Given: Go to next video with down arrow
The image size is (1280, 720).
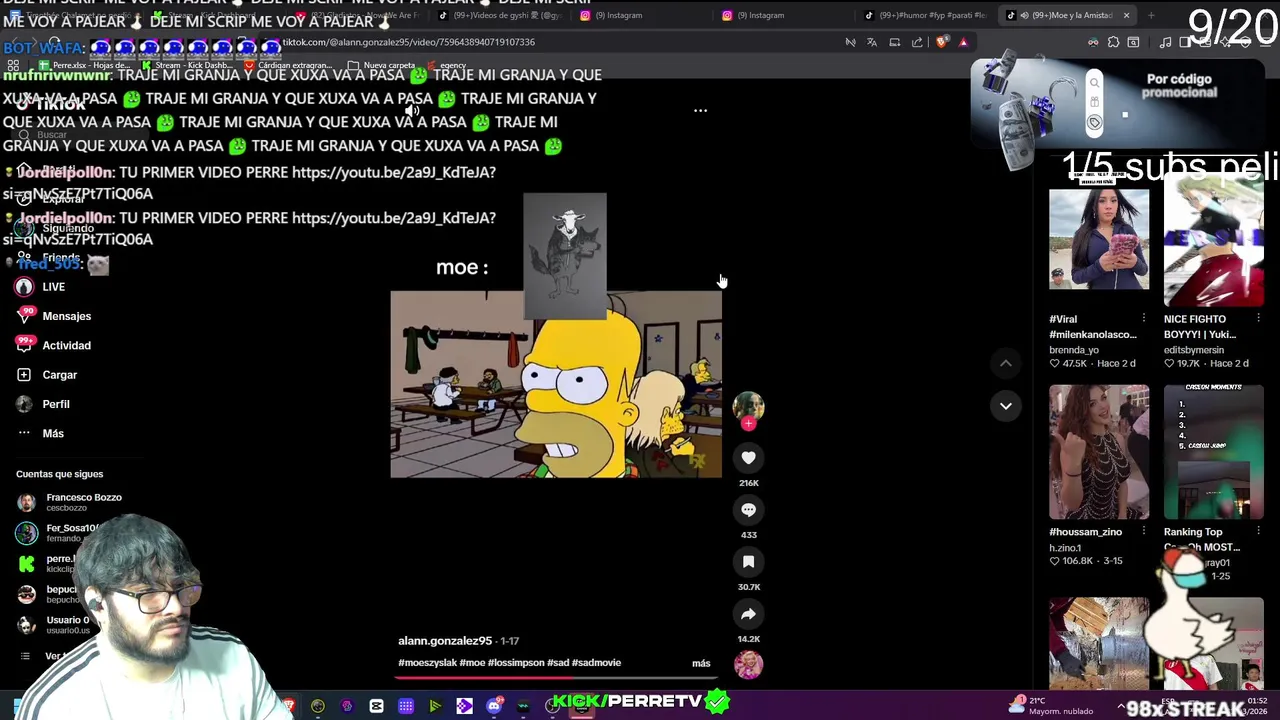Looking at the screenshot, I should 1006,406.
